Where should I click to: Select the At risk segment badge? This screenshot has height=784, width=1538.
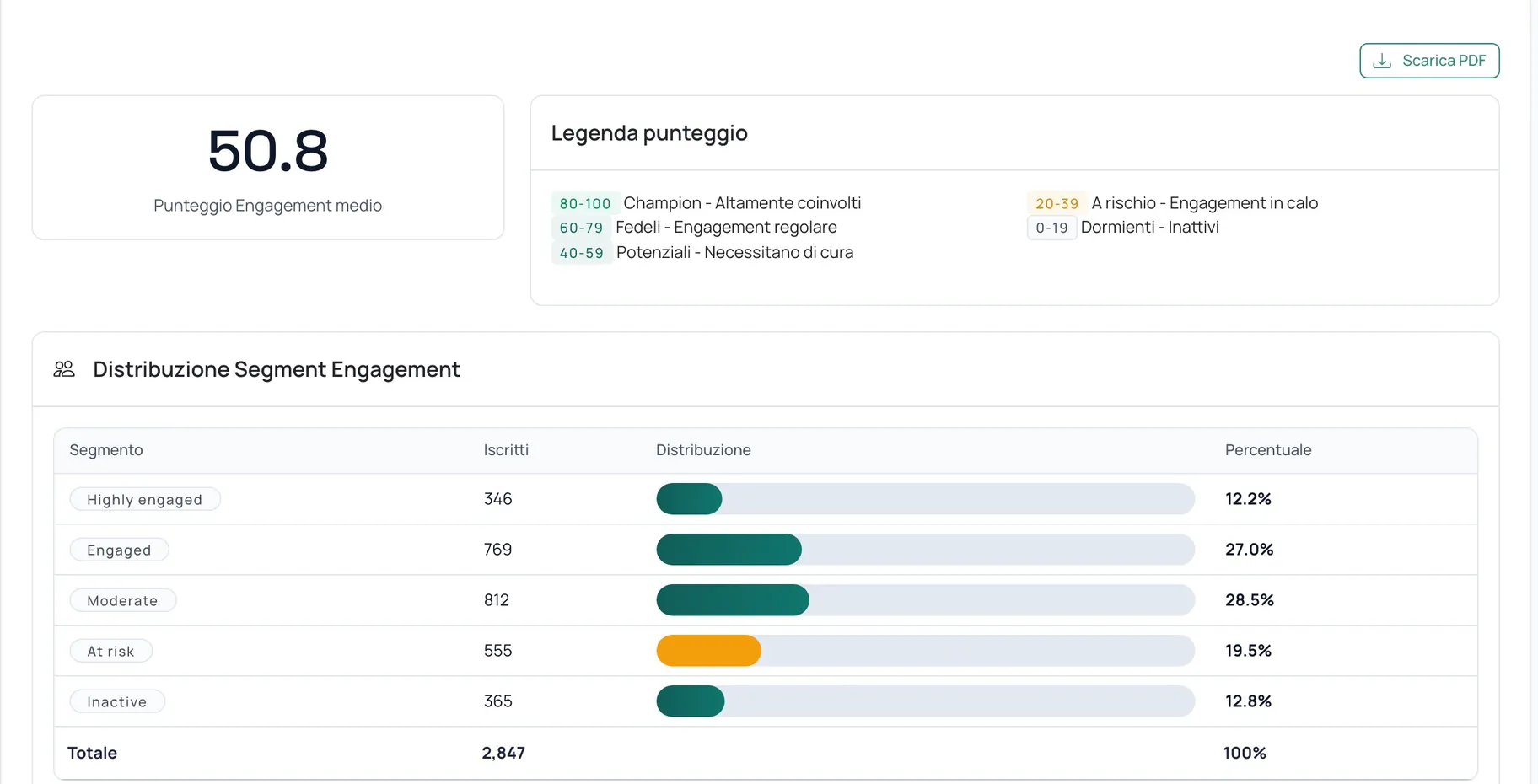(x=110, y=651)
